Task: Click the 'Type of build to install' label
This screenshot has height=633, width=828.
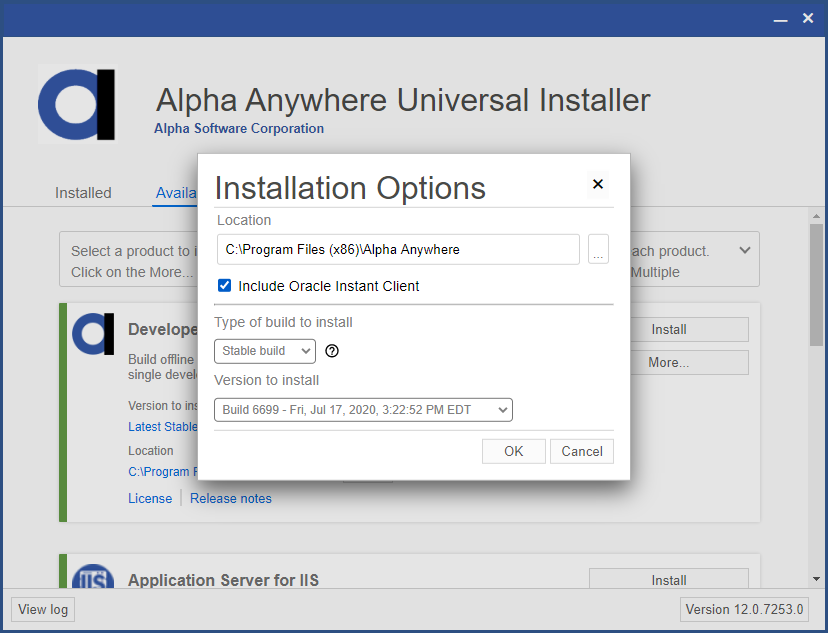Action: pos(284,322)
